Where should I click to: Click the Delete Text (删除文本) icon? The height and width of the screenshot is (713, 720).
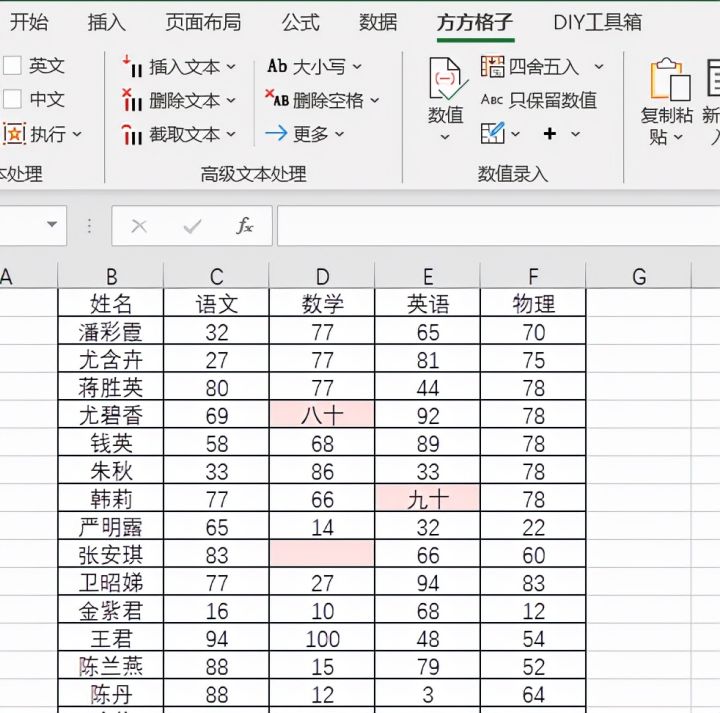point(132,100)
